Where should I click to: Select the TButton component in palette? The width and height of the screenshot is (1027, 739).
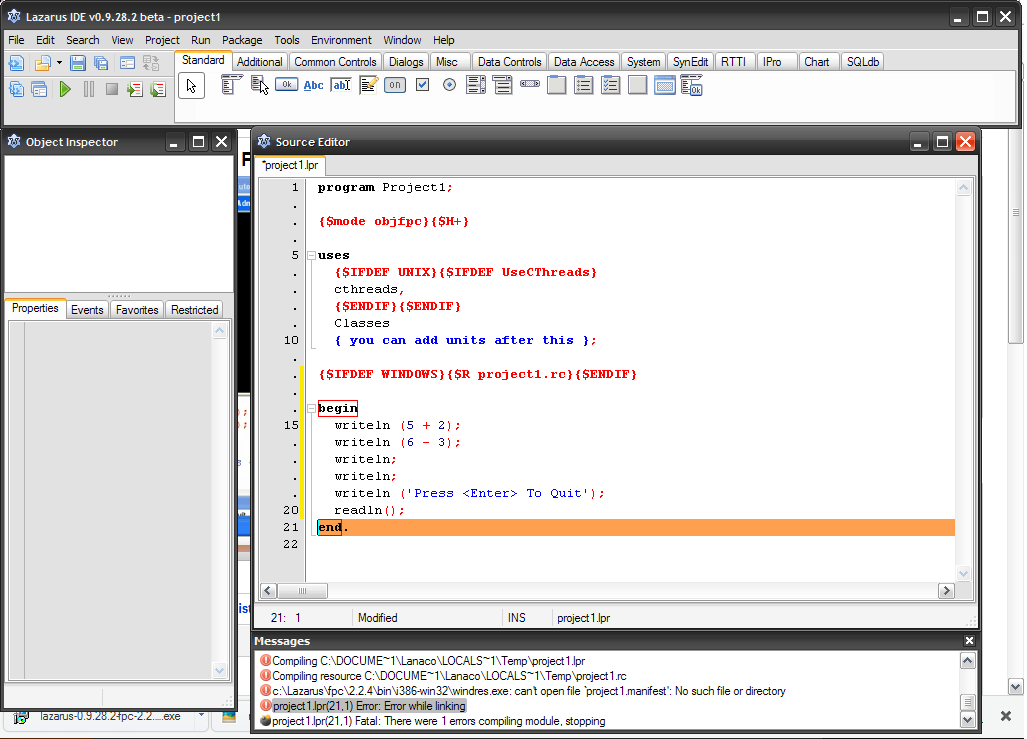286,85
